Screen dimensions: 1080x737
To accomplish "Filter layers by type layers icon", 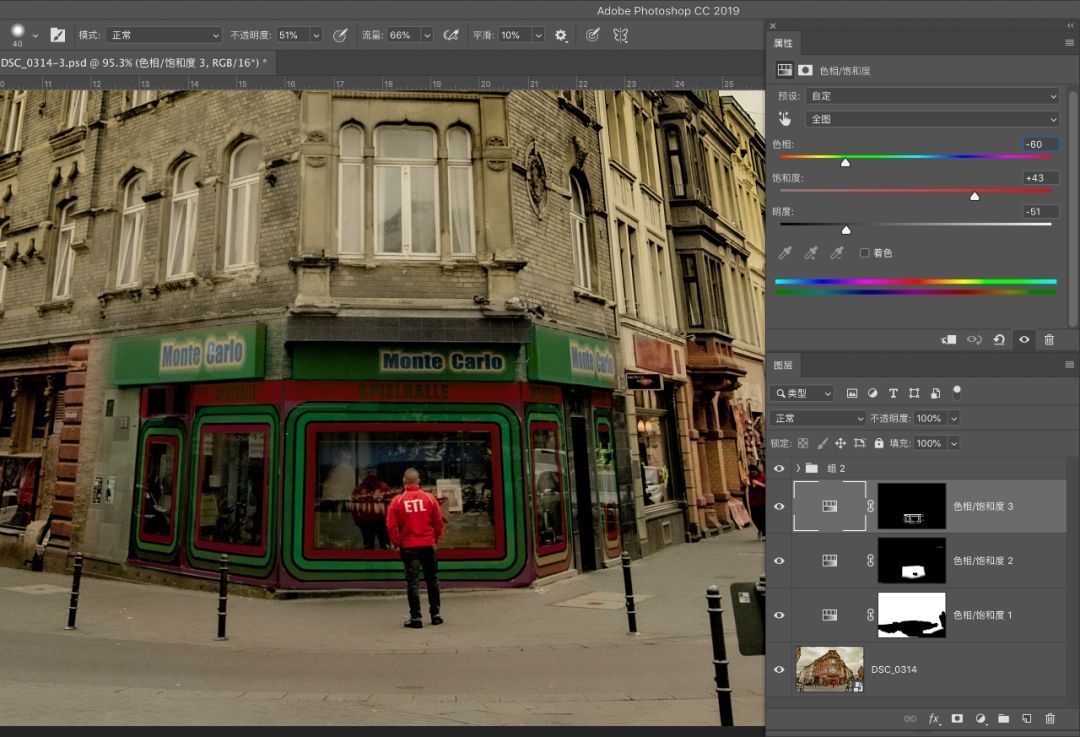I will 893,393.
